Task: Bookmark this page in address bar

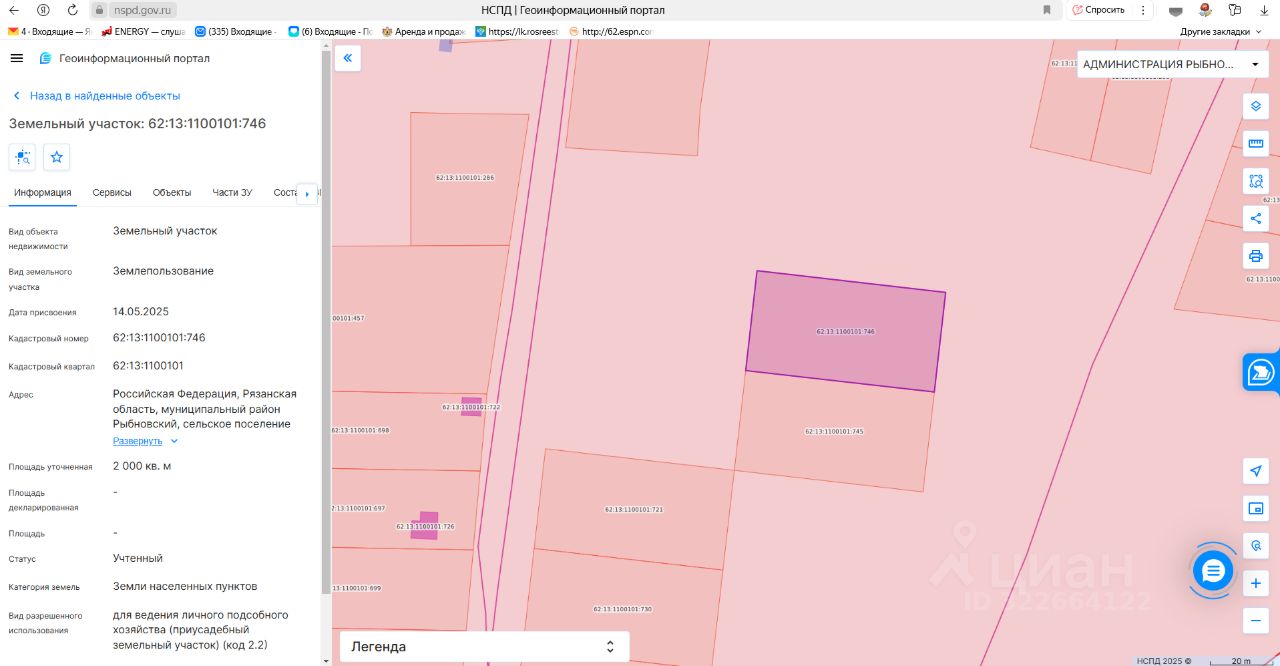Action: [x=1047, y=10]
